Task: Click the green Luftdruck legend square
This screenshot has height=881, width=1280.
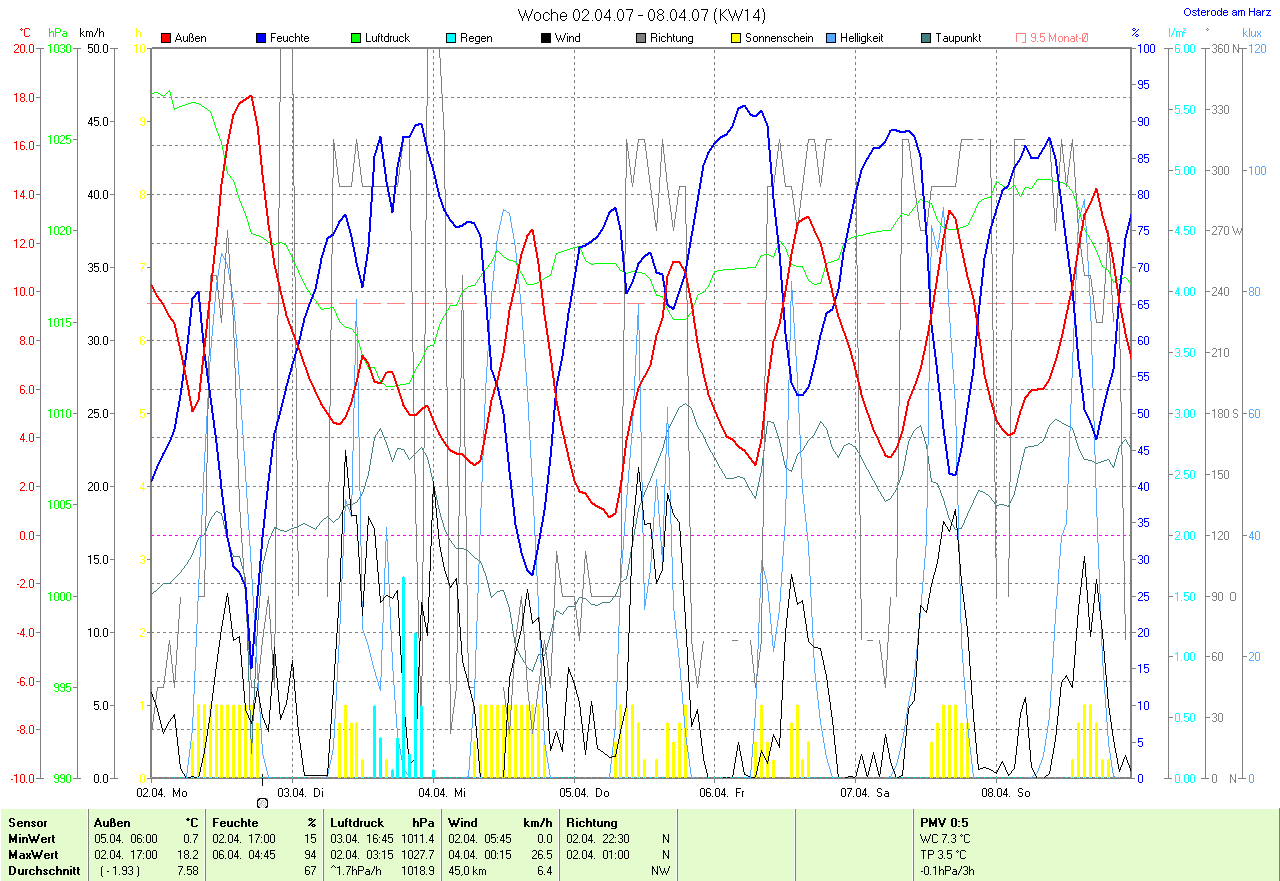Action: point(356,38)
